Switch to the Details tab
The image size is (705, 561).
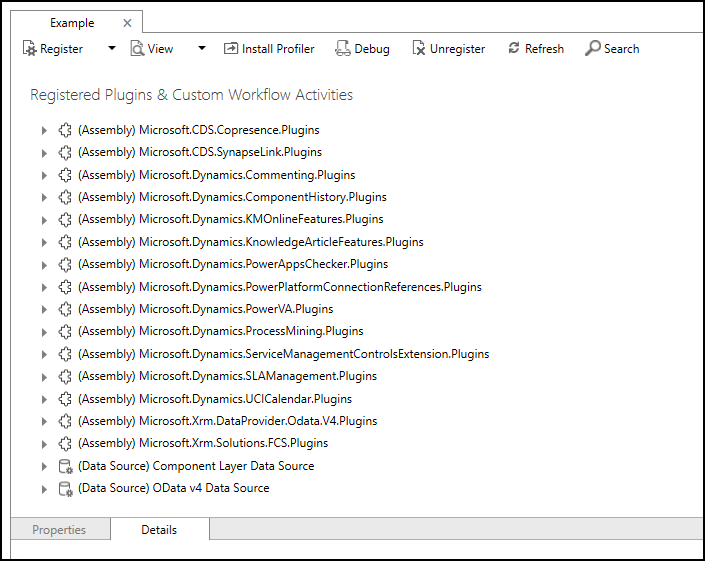(159, 530)
